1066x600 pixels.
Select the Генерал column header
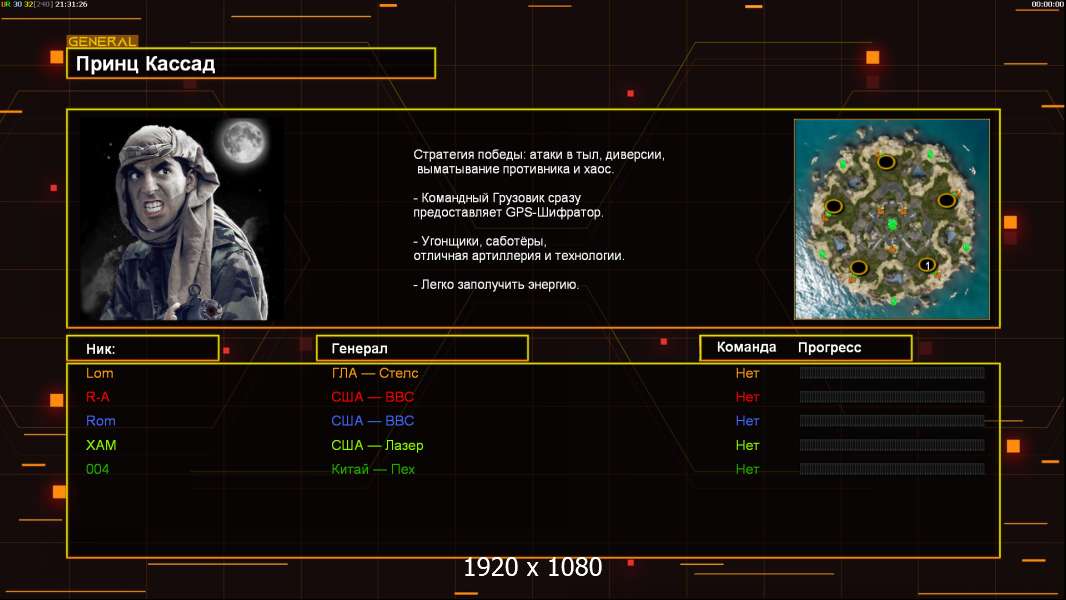[421, 349]
